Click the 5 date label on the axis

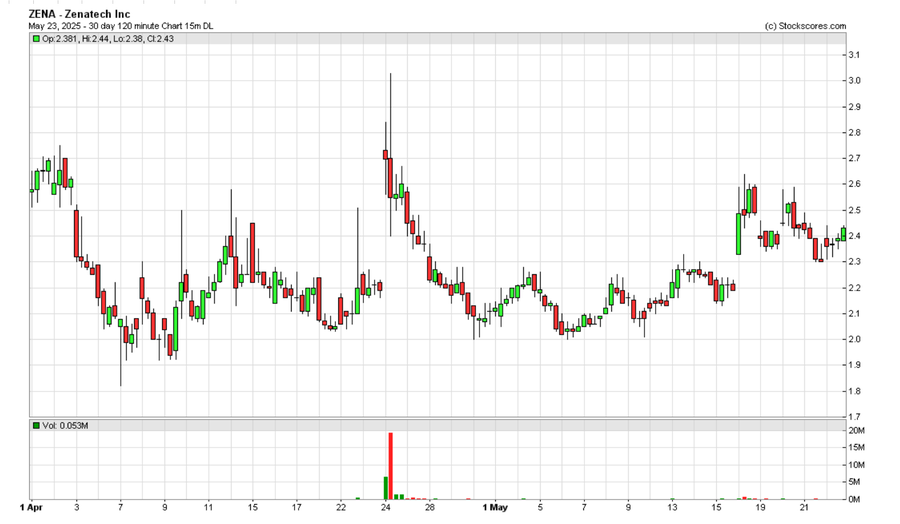(x=540, y=507)
